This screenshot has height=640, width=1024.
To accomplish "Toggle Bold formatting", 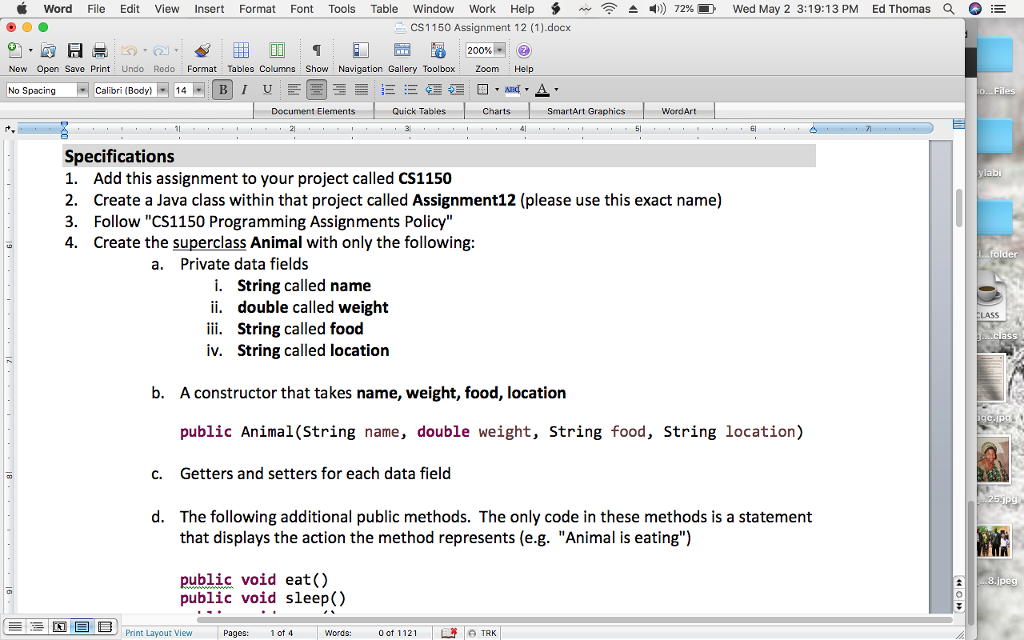I will 224,90.
